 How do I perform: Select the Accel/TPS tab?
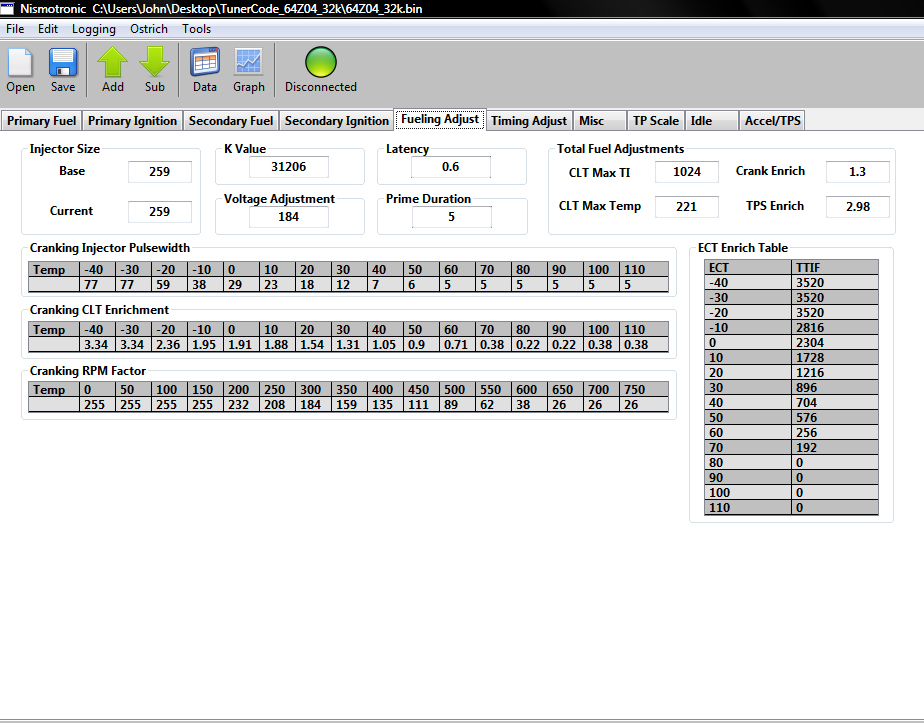click(773, 121)
